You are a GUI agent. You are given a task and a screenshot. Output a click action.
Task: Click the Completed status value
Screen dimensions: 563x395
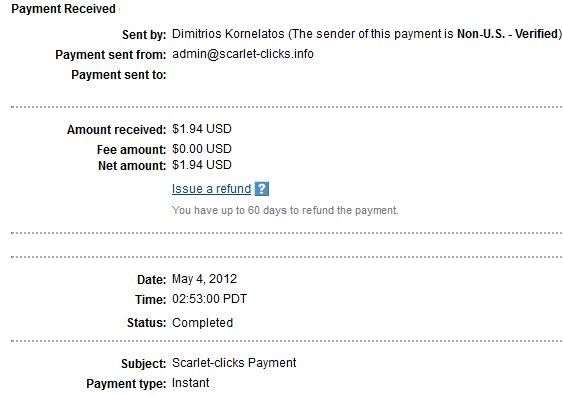[203, 322]
